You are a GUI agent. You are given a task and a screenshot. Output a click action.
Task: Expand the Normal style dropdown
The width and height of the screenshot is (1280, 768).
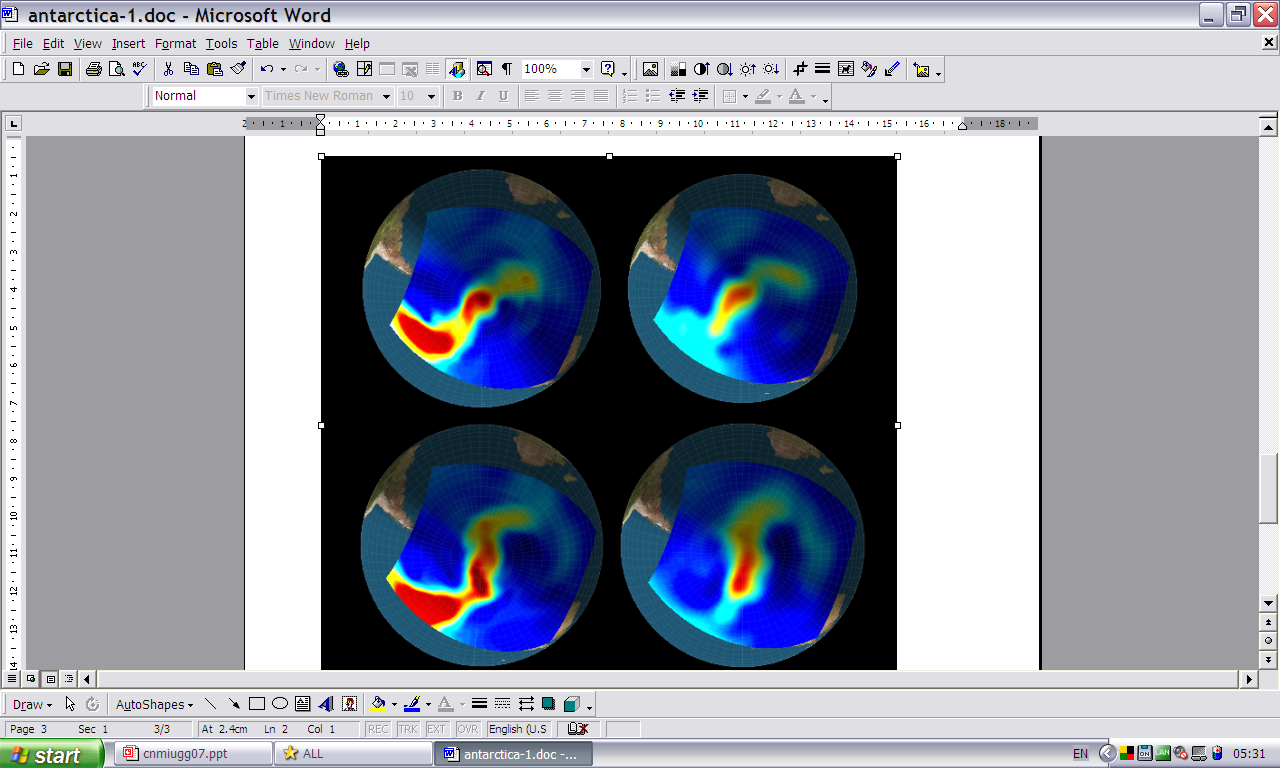click(x=251, y=96)
